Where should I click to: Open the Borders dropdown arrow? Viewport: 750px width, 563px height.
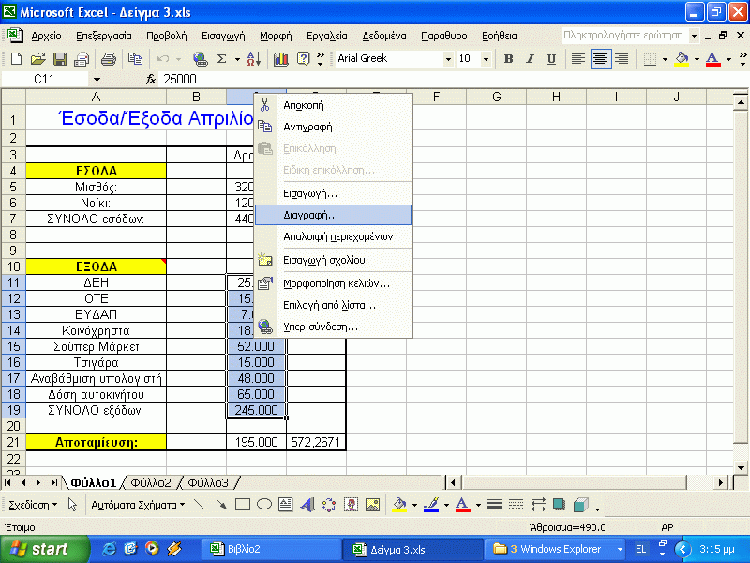(x=665, y=59)
